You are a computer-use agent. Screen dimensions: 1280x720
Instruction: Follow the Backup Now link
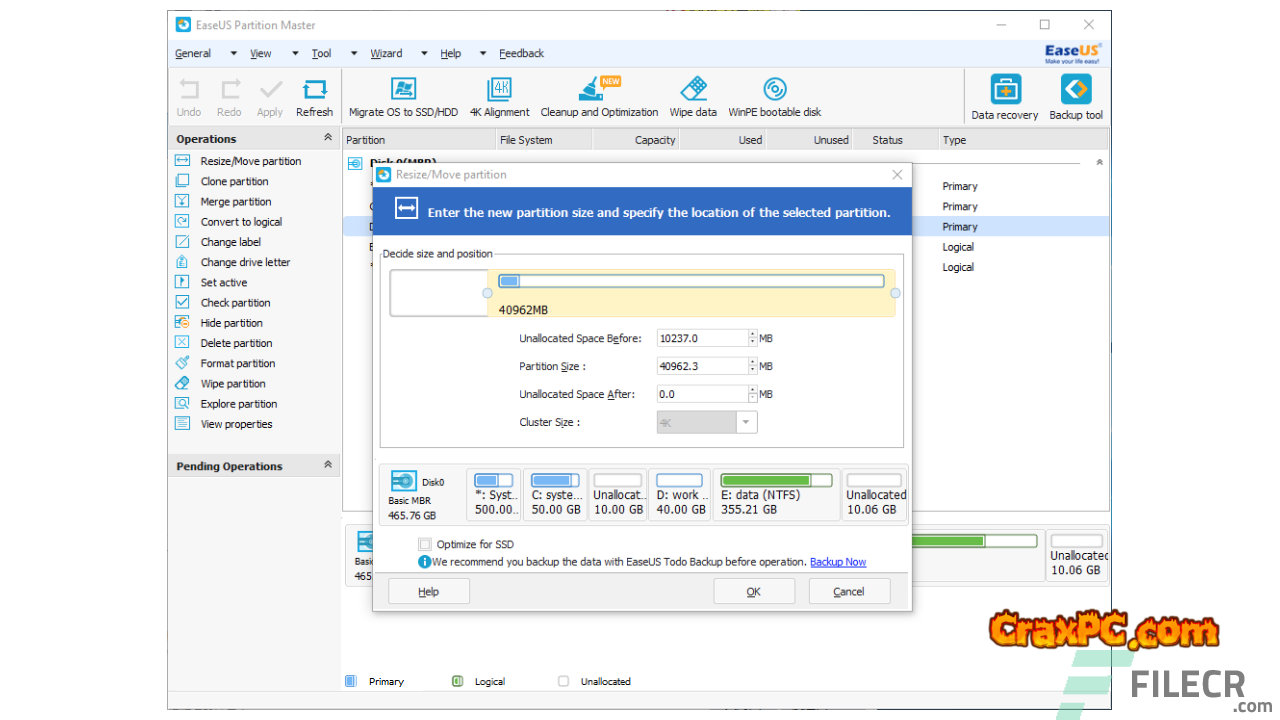tap(838, 562)
